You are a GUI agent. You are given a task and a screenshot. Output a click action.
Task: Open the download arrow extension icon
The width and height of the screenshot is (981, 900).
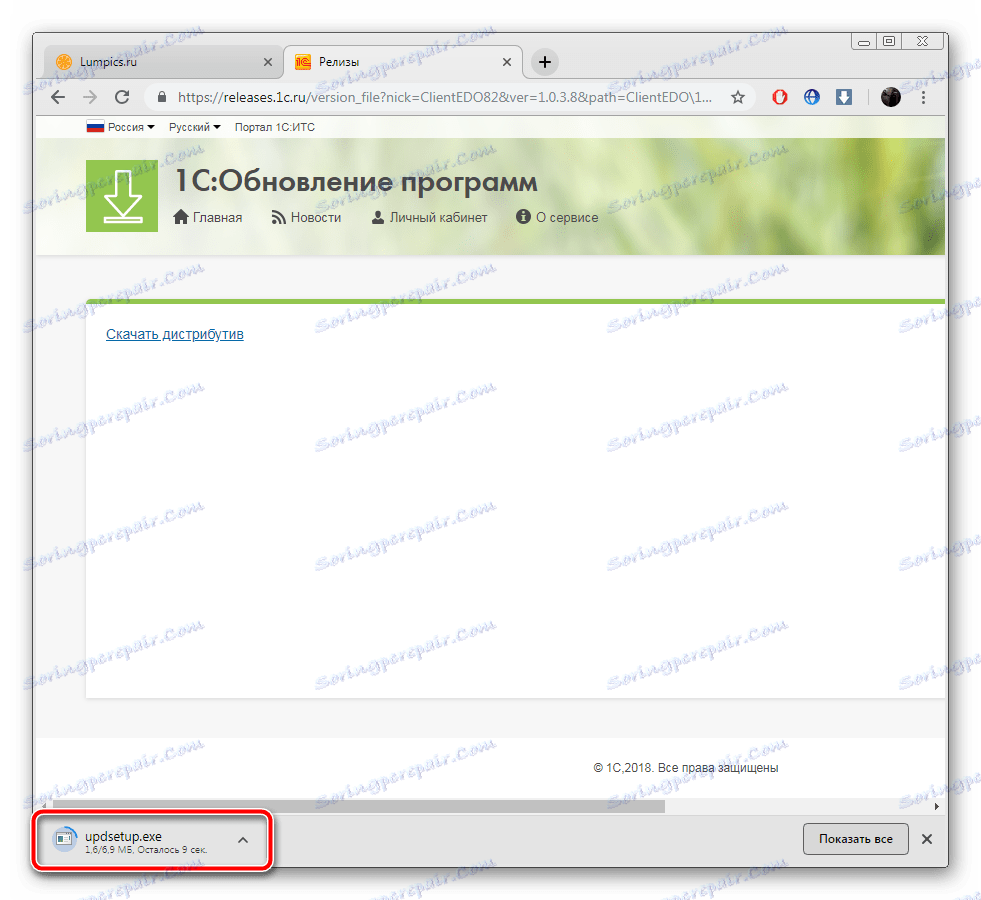[844, 97]
